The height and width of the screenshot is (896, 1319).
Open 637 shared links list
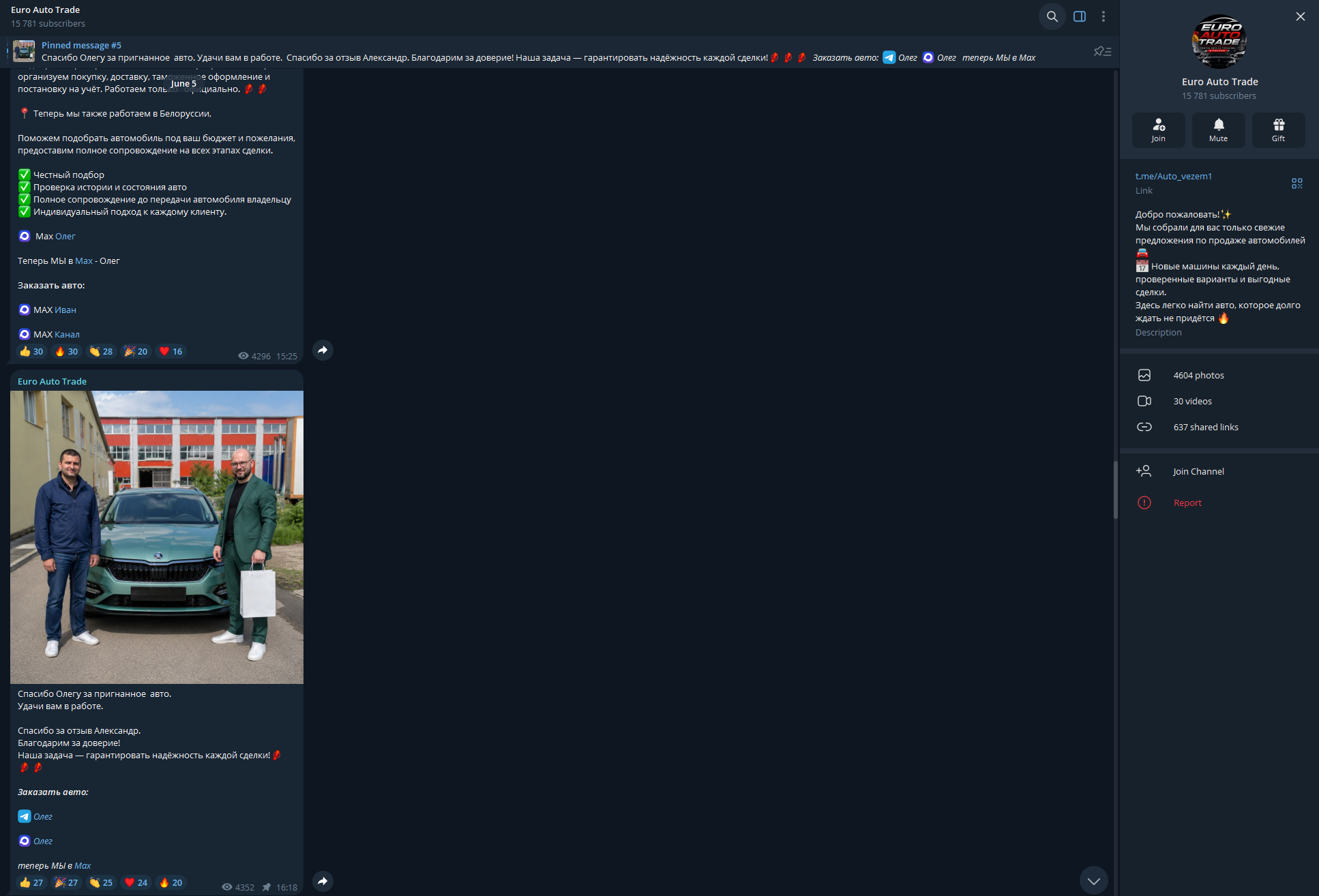[1219, 427]
